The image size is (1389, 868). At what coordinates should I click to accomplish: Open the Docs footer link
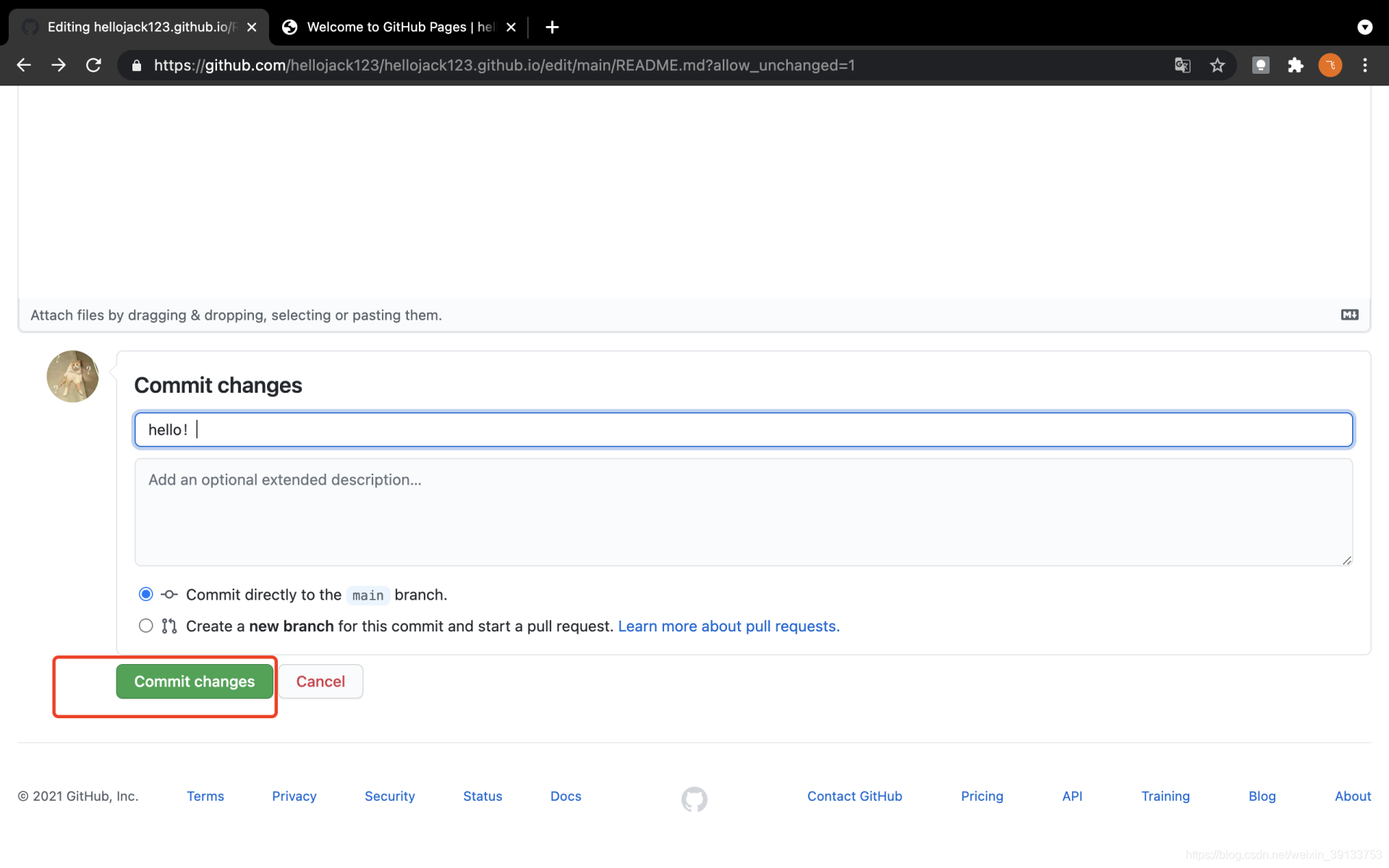tap(566, 796)
